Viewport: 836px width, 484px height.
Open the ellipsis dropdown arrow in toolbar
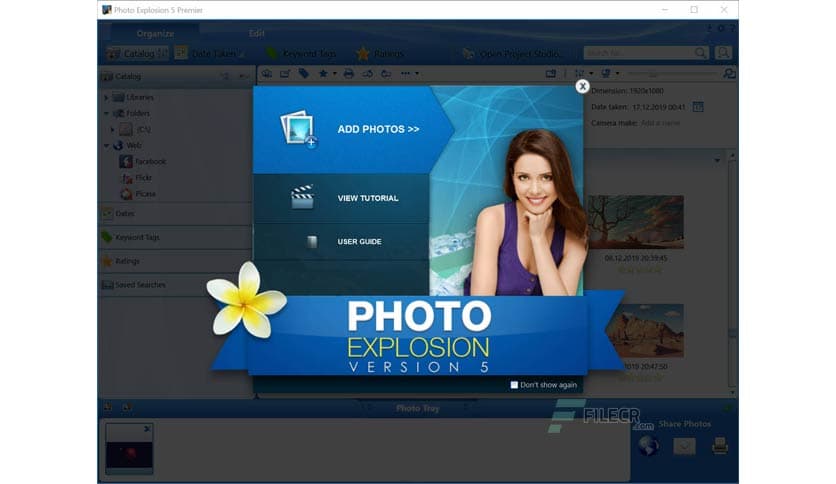(417, 74)
